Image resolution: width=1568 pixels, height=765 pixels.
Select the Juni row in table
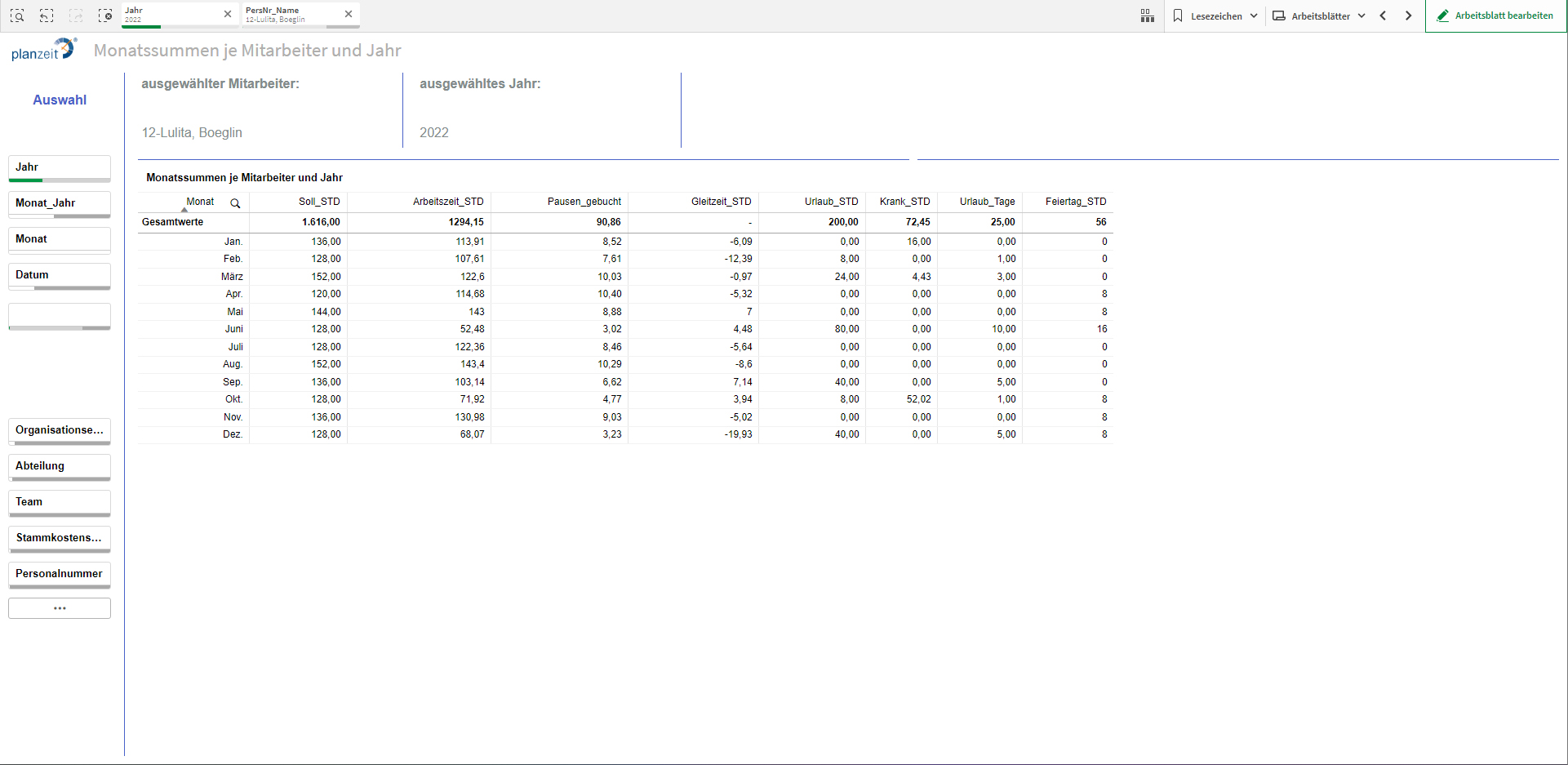234,329
